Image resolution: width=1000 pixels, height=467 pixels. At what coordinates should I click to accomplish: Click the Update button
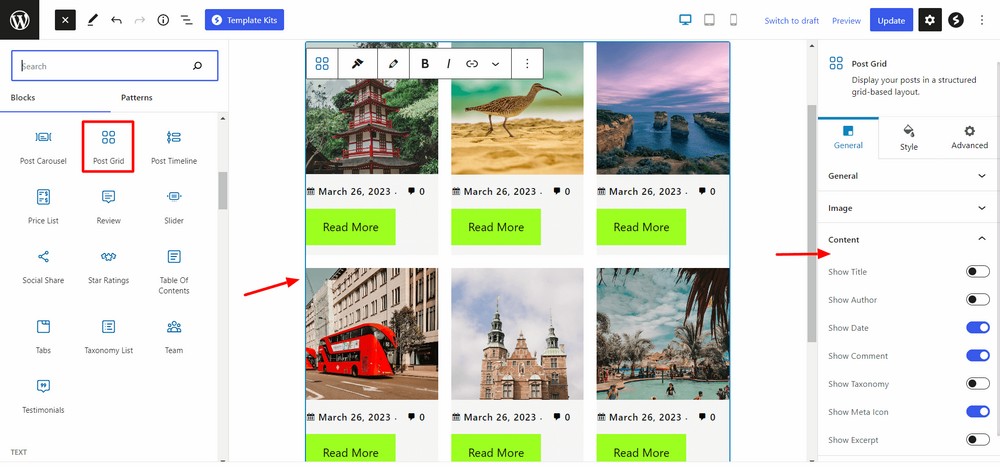point(891,20)
